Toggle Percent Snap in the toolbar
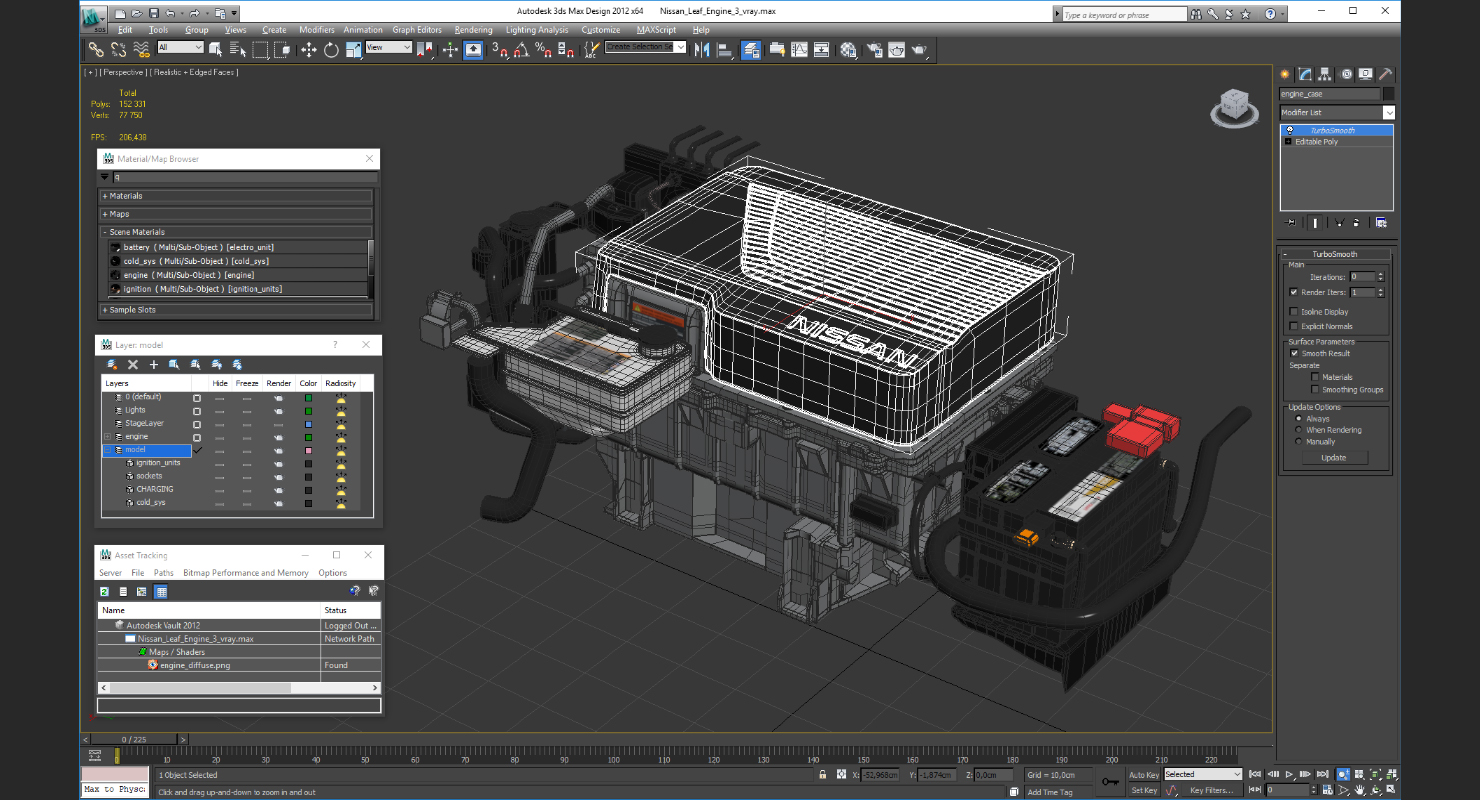The width and height of the screenshot is (1480, 800). point(543,49)
